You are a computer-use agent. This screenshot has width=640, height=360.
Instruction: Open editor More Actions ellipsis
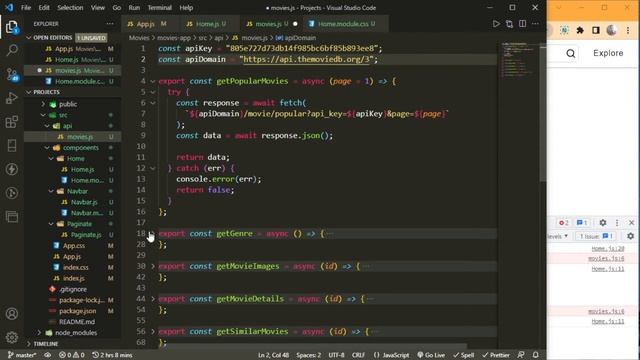535,24
